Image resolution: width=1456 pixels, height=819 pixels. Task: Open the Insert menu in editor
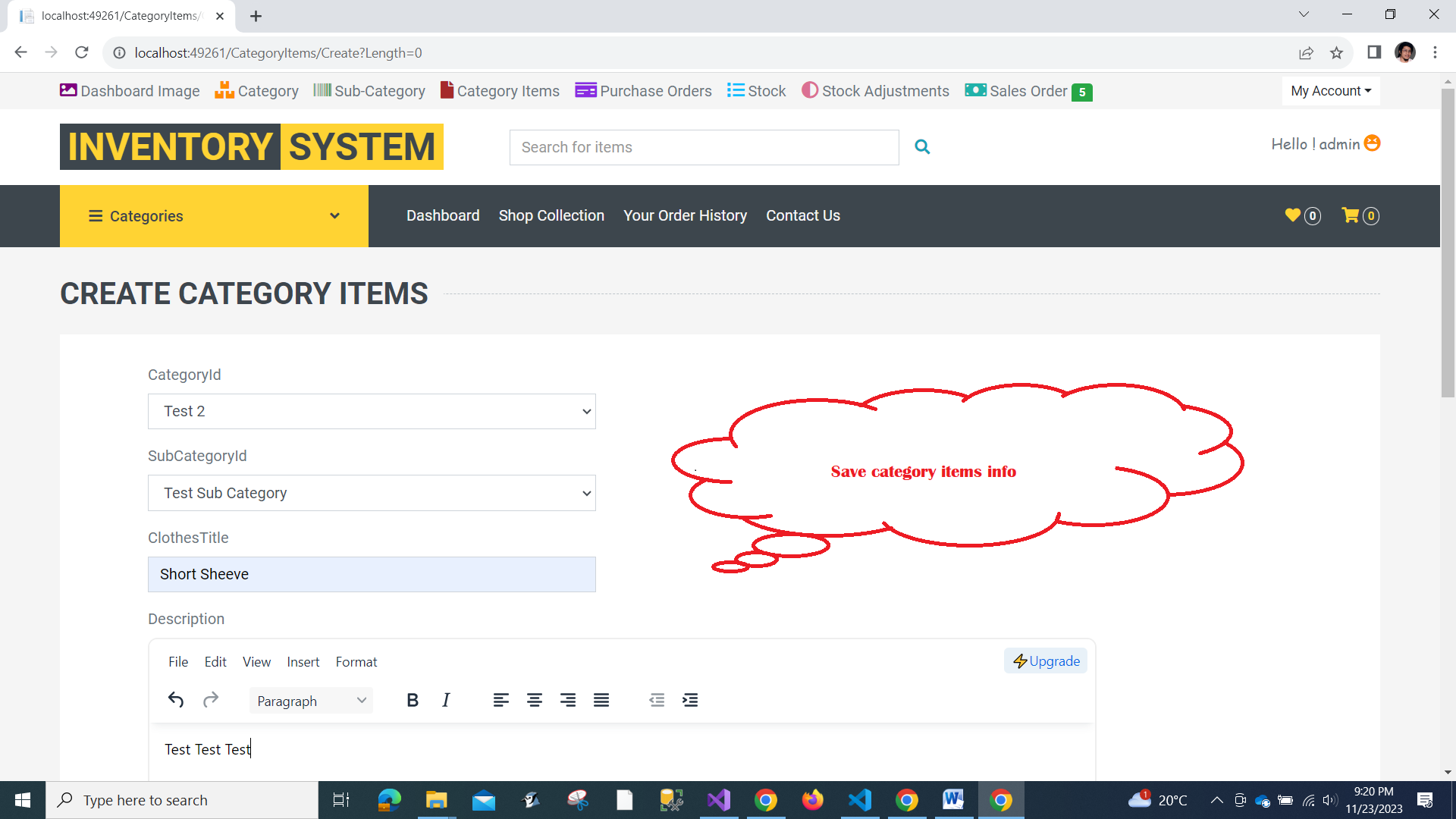click(303, 662)
